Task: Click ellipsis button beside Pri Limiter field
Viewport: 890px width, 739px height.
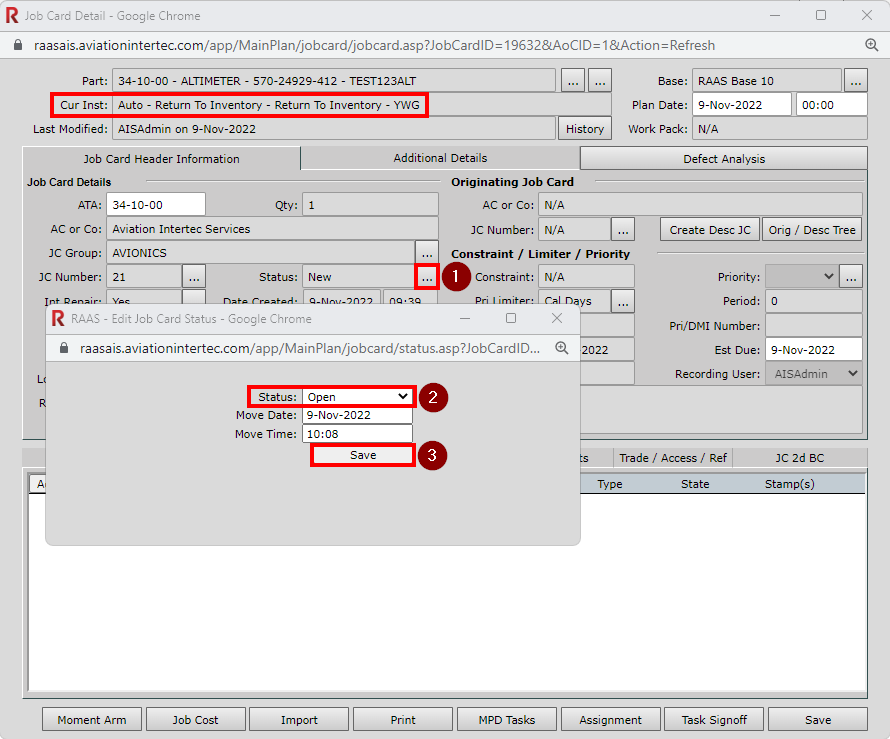Action: [623, 301]
